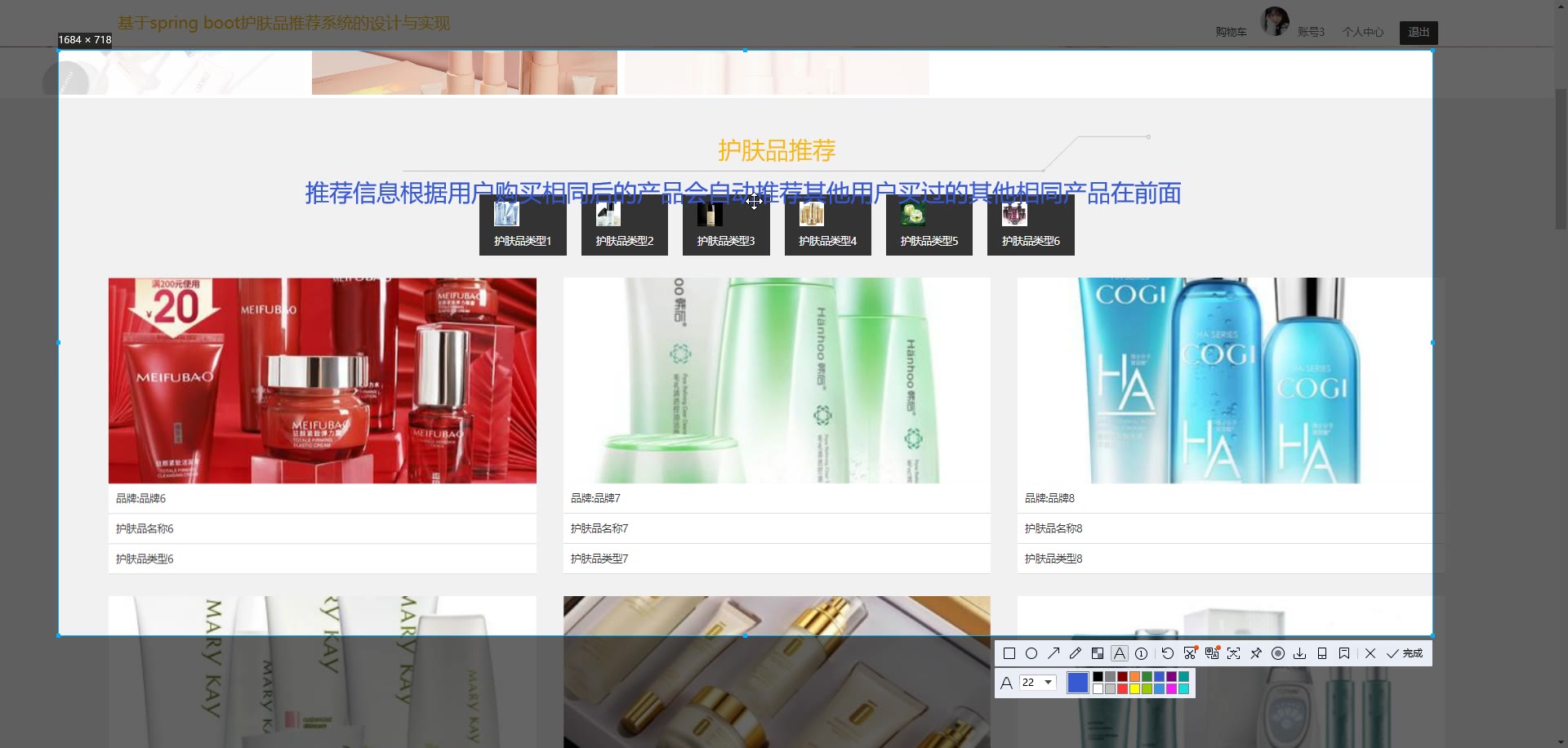This screenshot has height=748, width=1568.
Task: Click 完成 to finish the screenshot
Action: [1405, 653]
